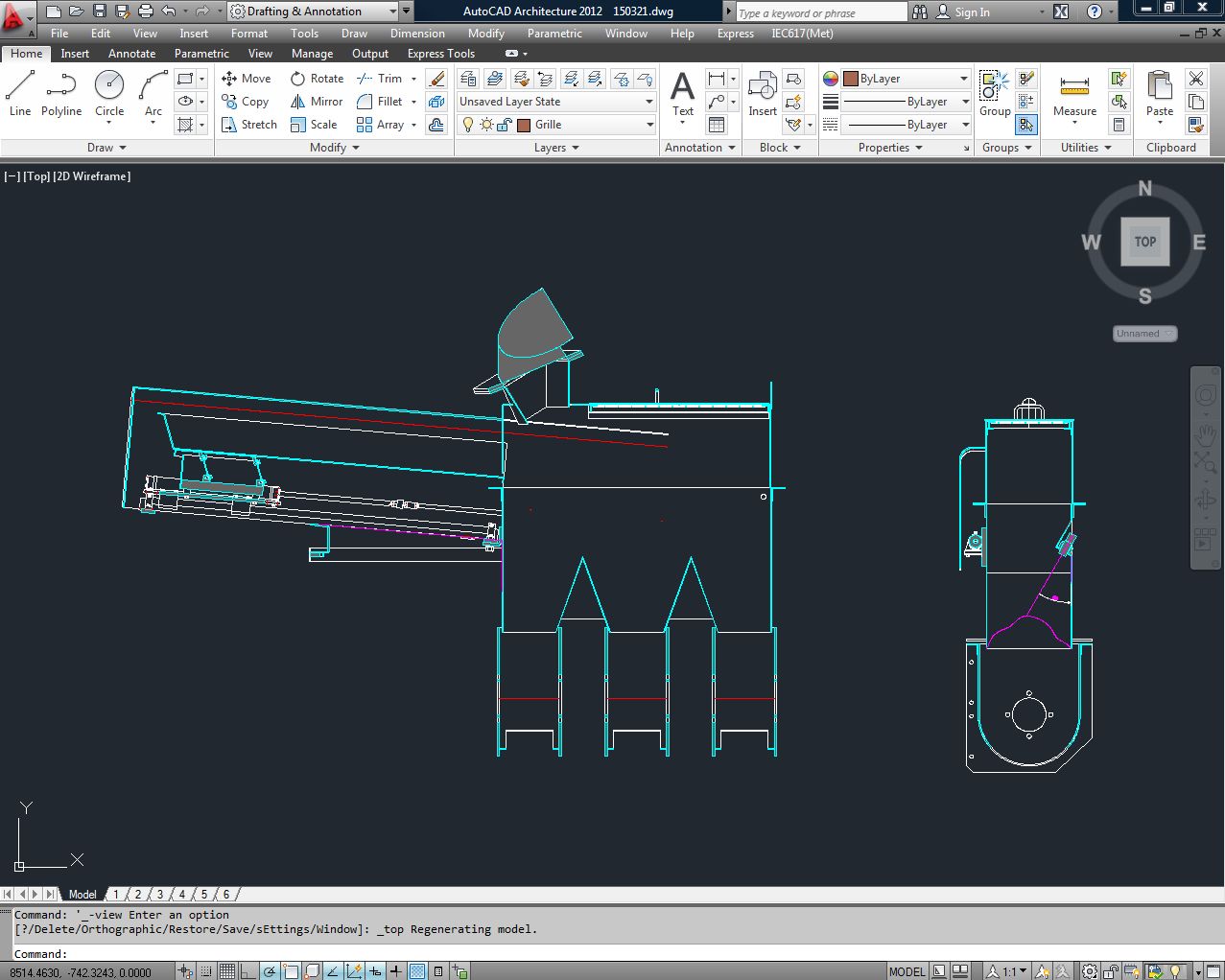
Task: Choose the Stretch tool
Action: click(248, 125)
